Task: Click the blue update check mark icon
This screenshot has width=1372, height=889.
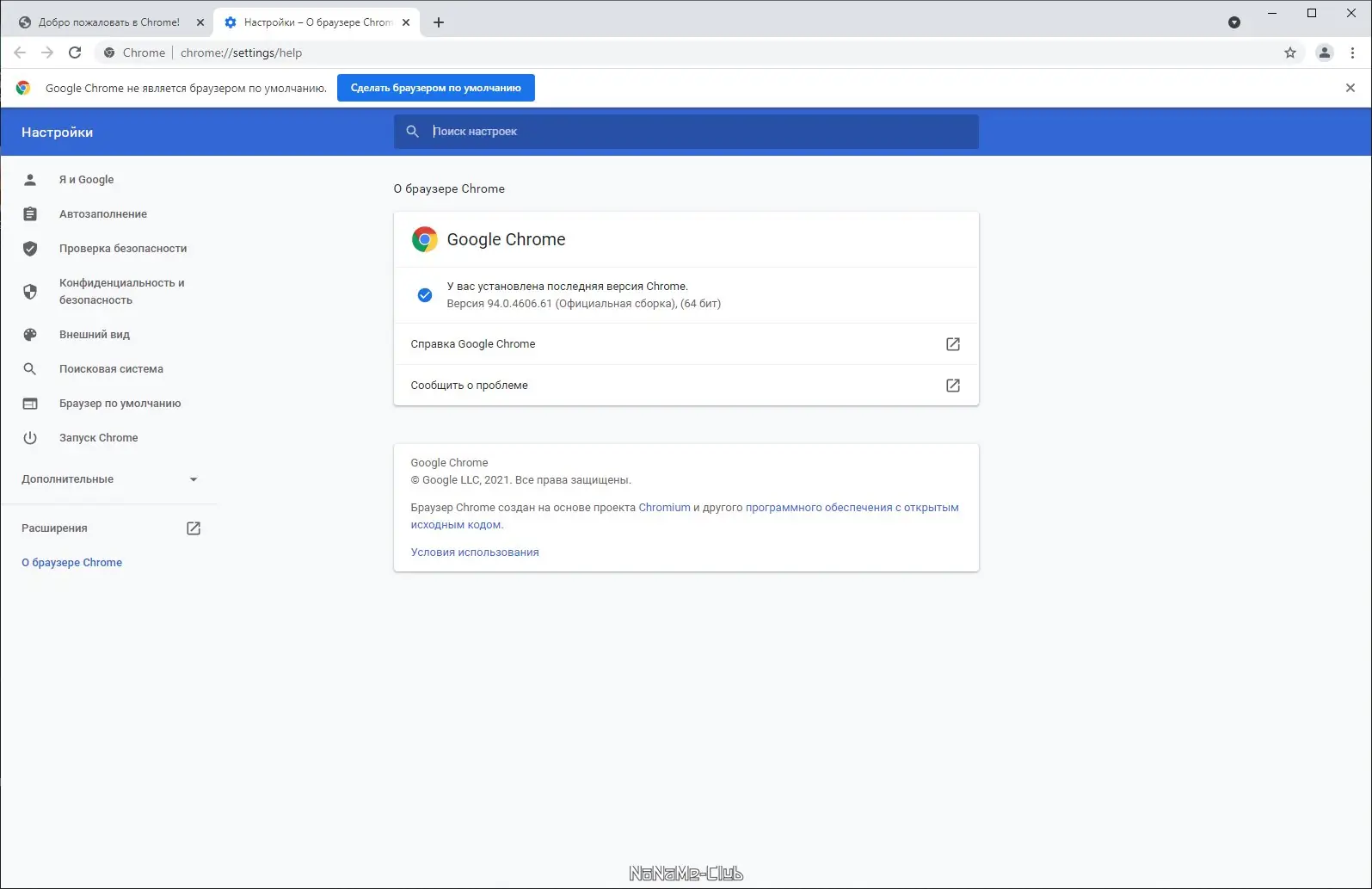Action: pyautogui.click(x=425, y=295)
